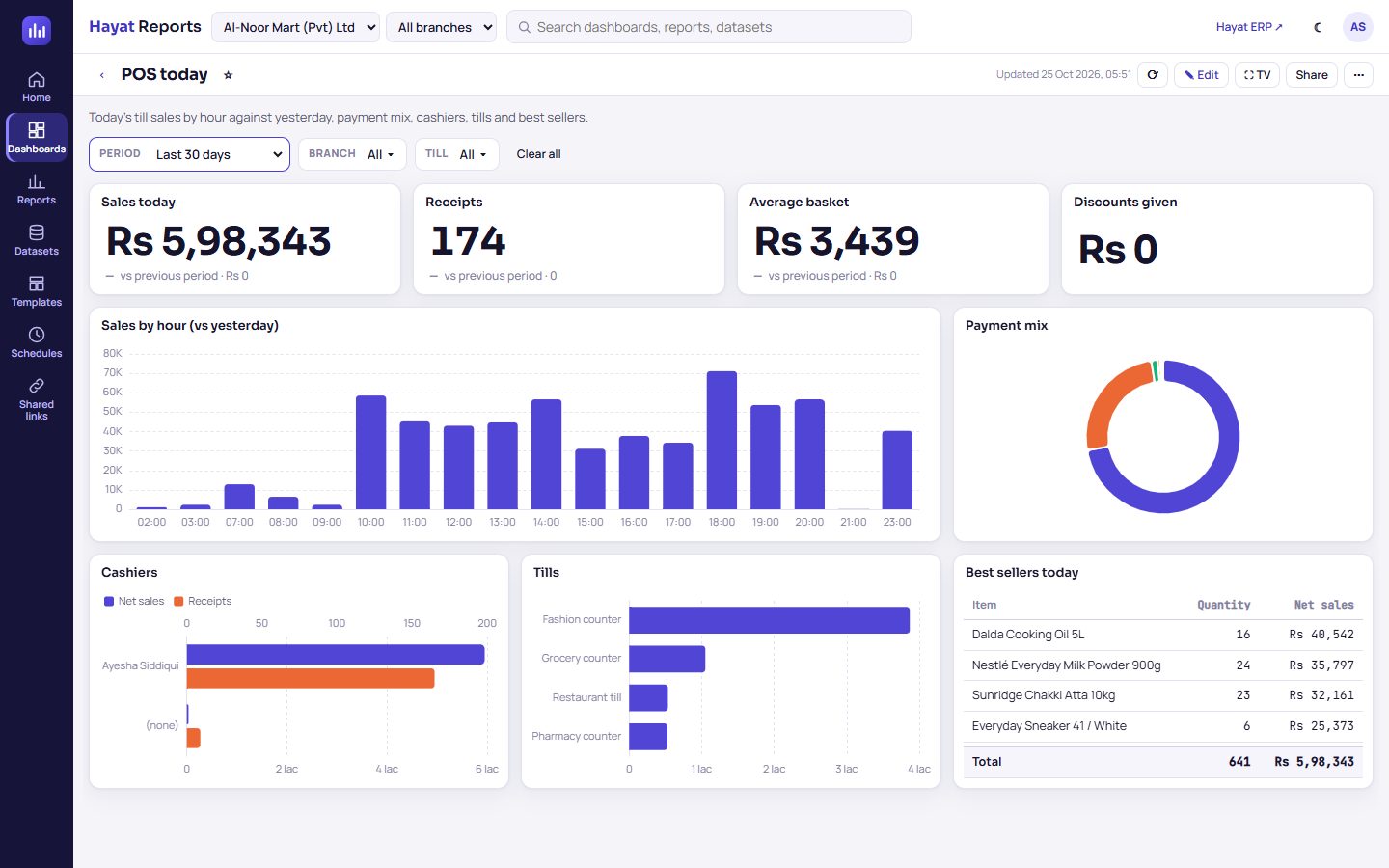Click the Edit dashboard button
Viewport: 1389px width, 868px height.
[x=1201, y=75]
